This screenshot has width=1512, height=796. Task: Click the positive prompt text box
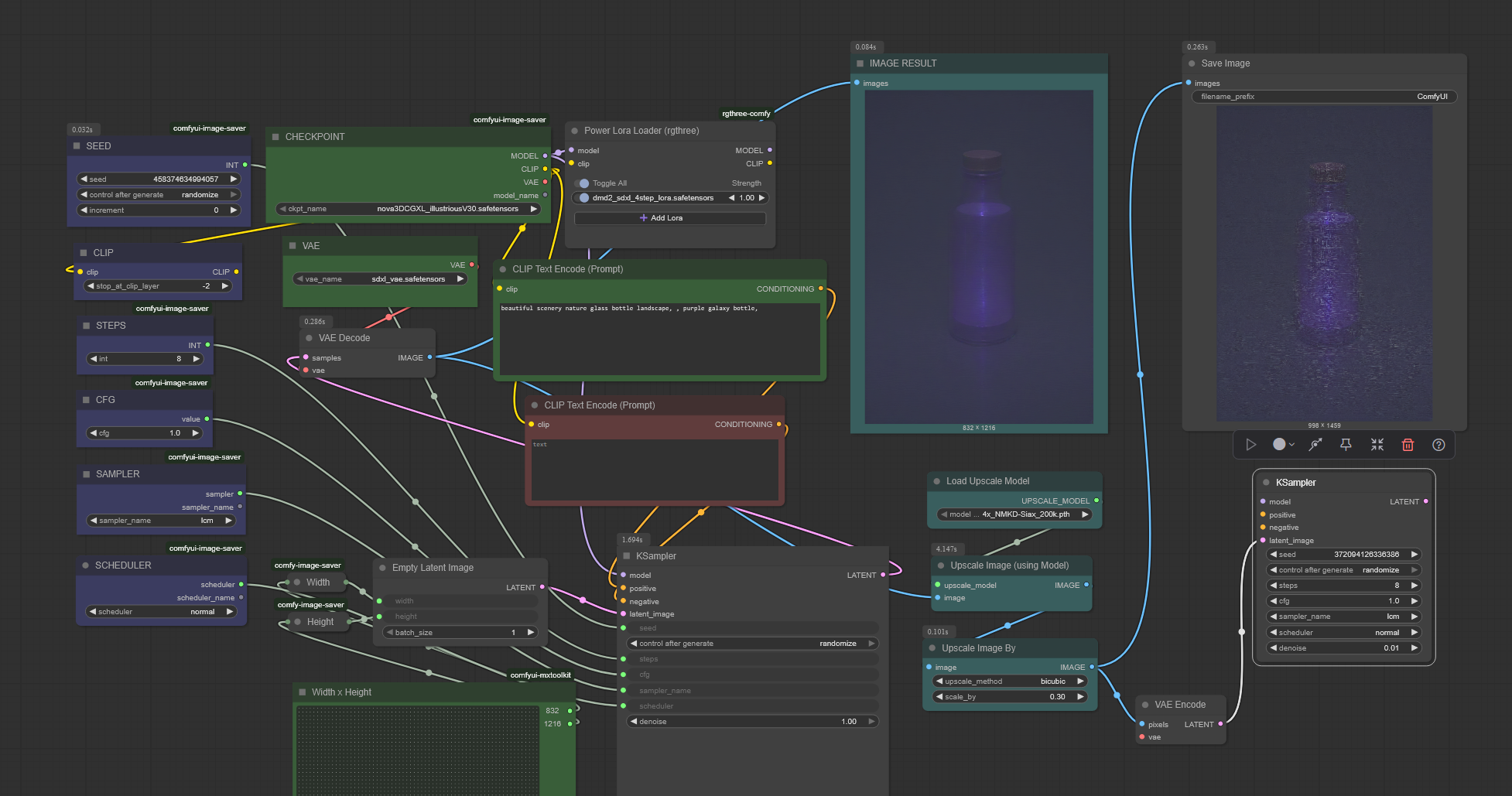pos(659,338)
